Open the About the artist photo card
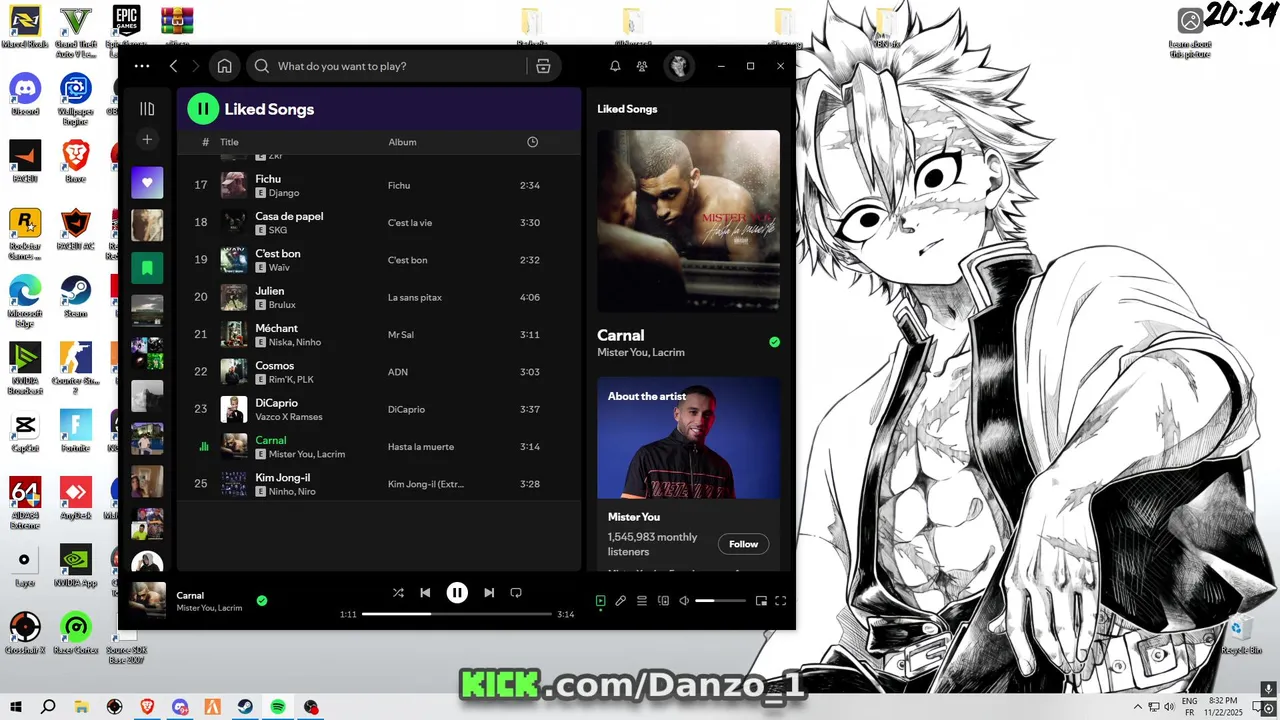This screenshot has height=720, width=1280. (688, 437)
